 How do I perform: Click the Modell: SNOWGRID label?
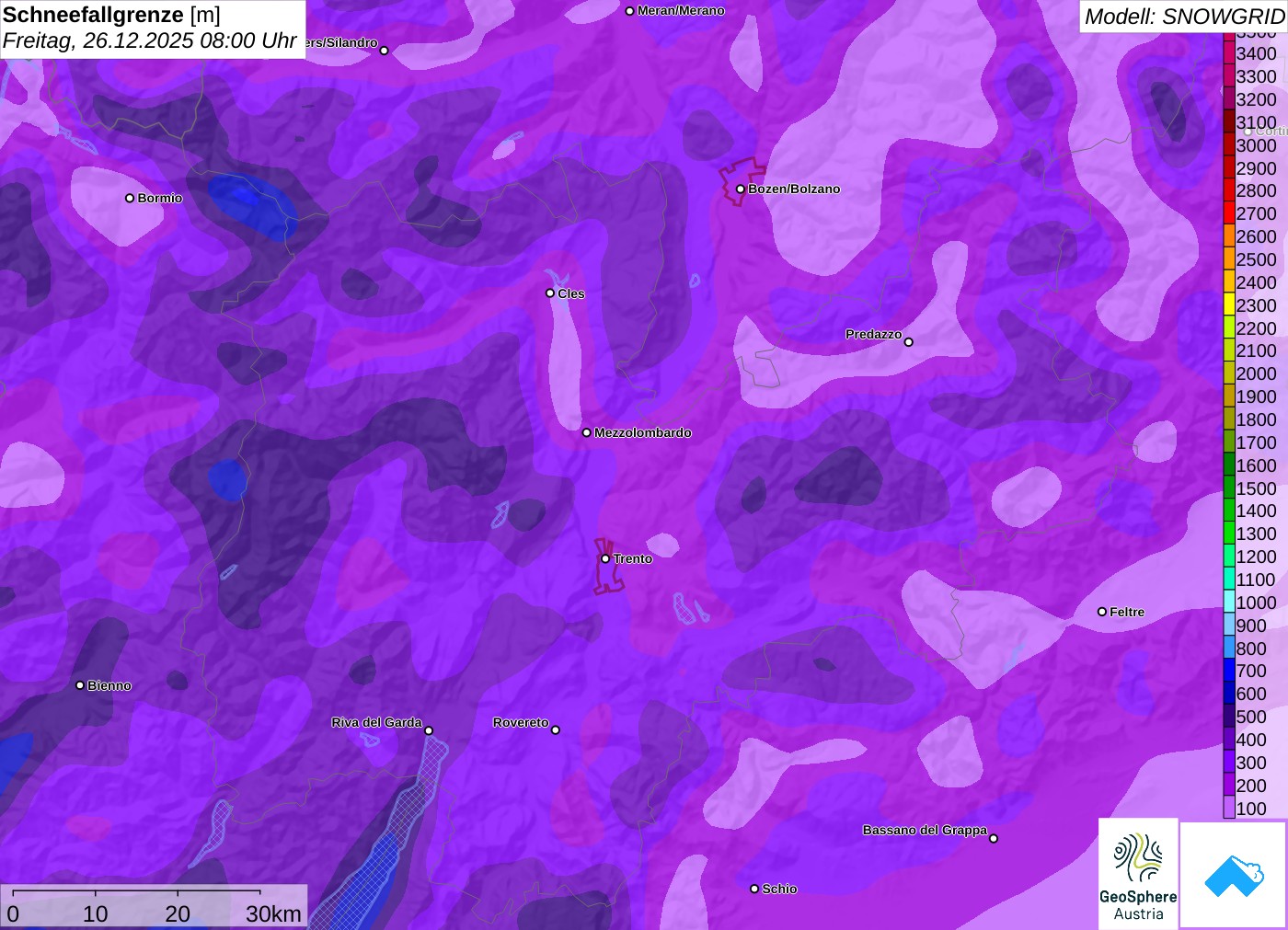point(1184,17)
